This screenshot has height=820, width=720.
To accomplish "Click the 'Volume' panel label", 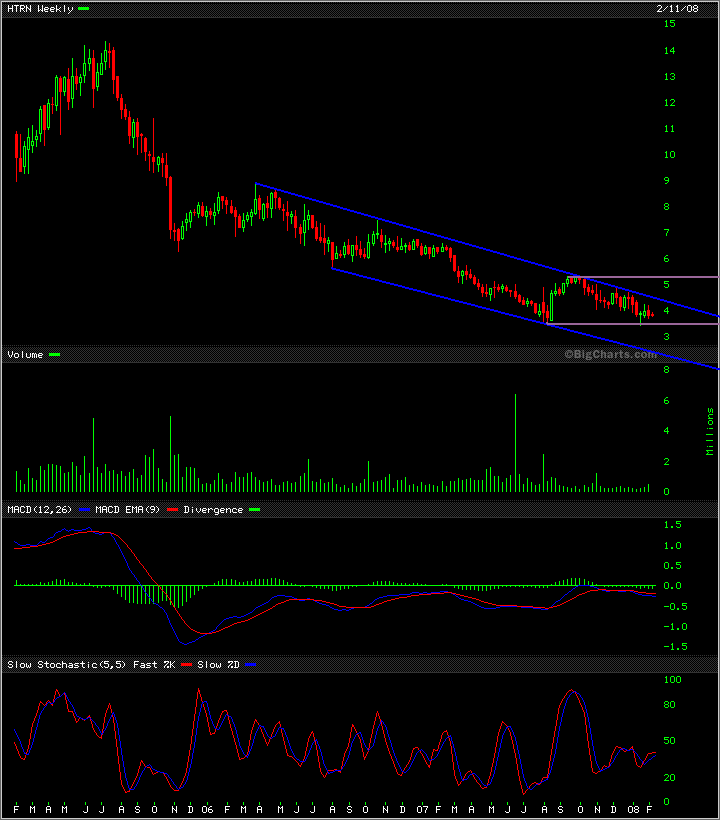I will pos(25,355).
